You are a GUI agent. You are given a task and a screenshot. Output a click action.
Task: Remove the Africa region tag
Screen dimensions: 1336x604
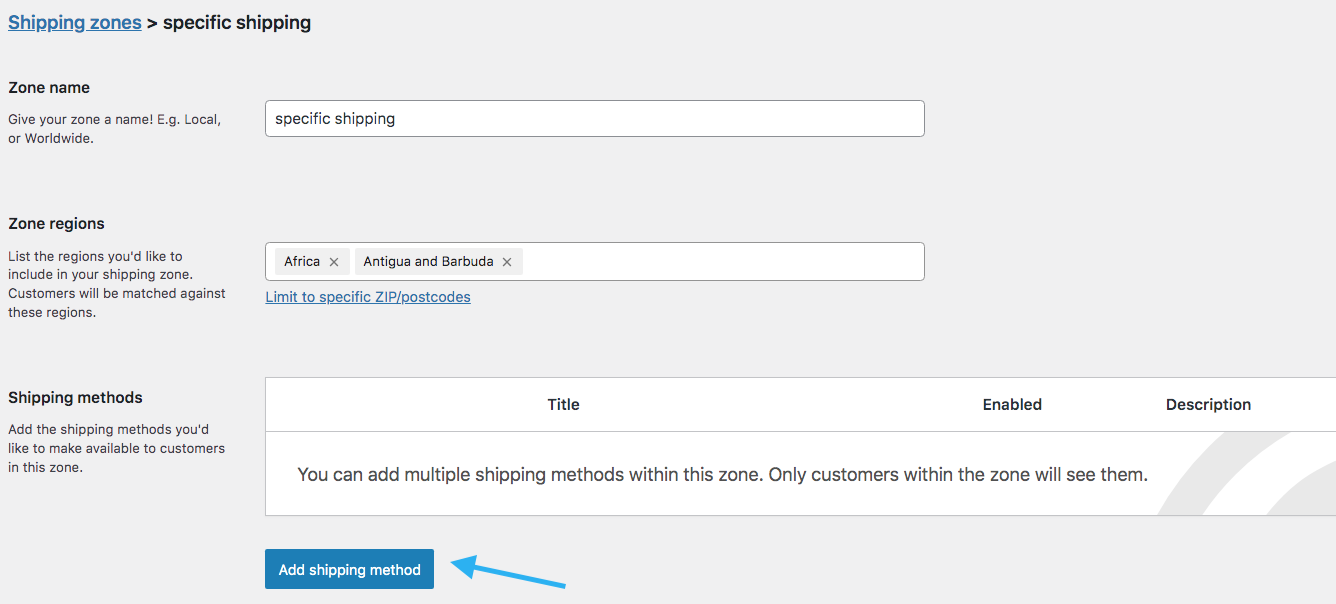[334, 262]
